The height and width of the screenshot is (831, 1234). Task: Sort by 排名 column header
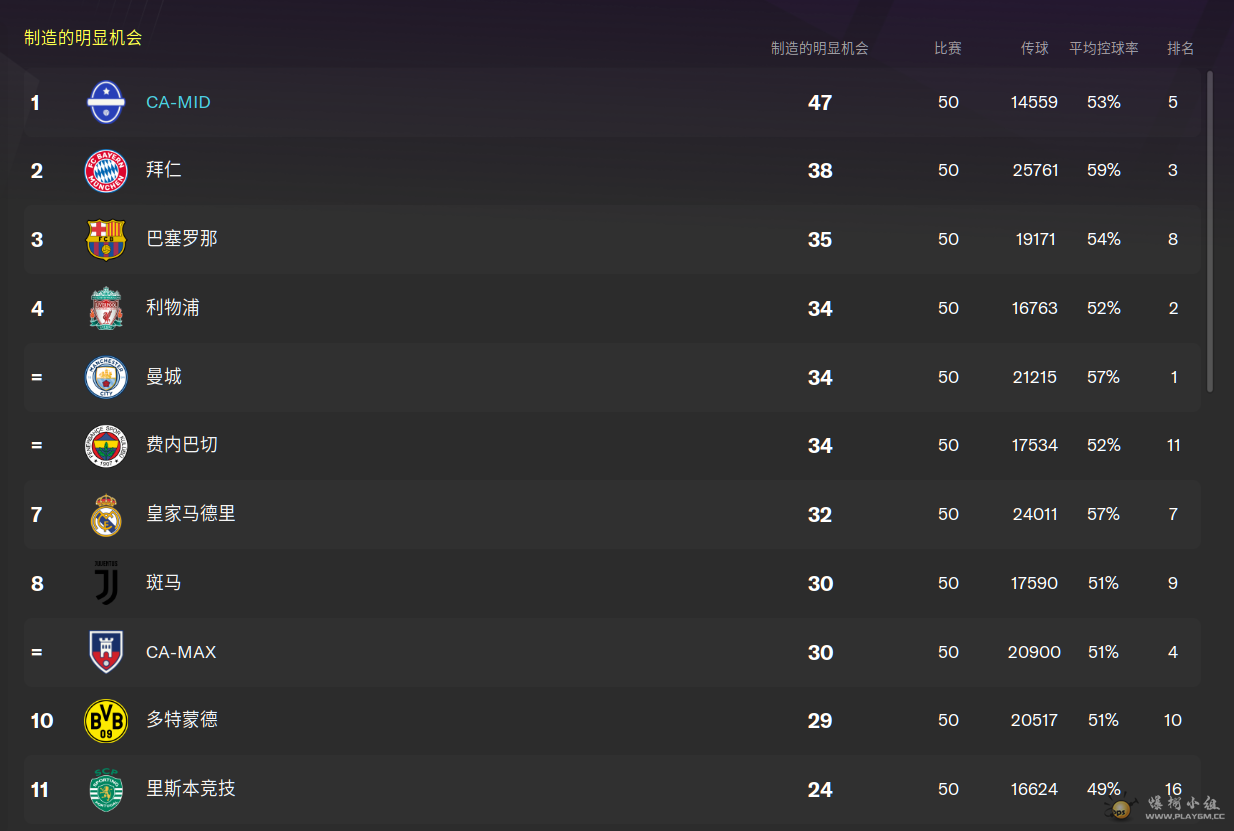1180,48
